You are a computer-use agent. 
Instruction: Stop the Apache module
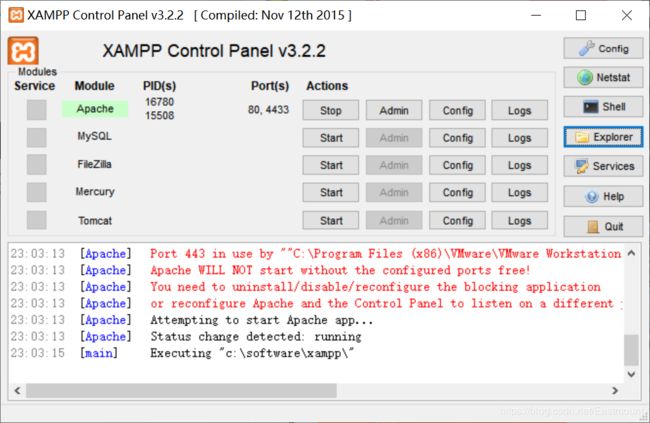pyautogui.click(x=330, y=110)
